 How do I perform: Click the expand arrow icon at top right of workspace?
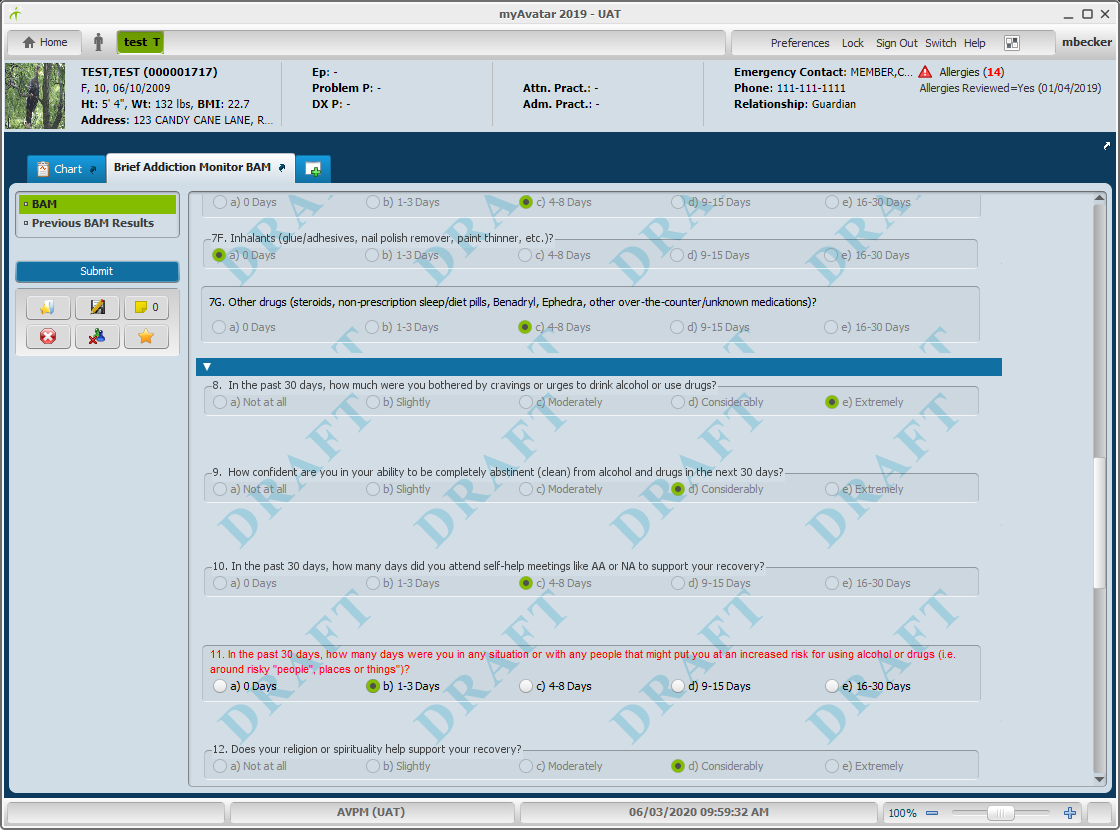tap(1106, 146)
